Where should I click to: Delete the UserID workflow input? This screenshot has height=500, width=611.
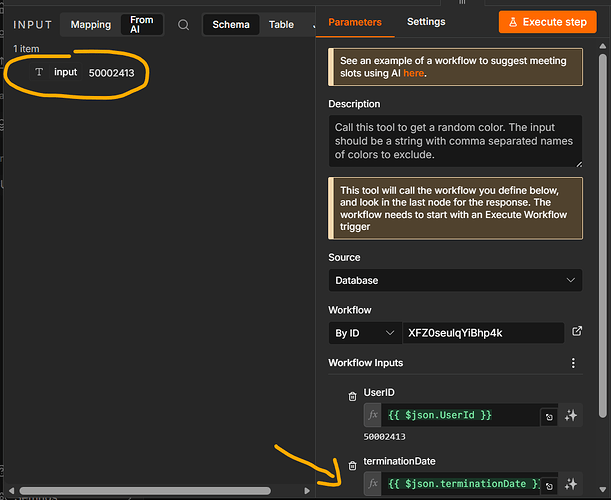click(x=352, y=397)
